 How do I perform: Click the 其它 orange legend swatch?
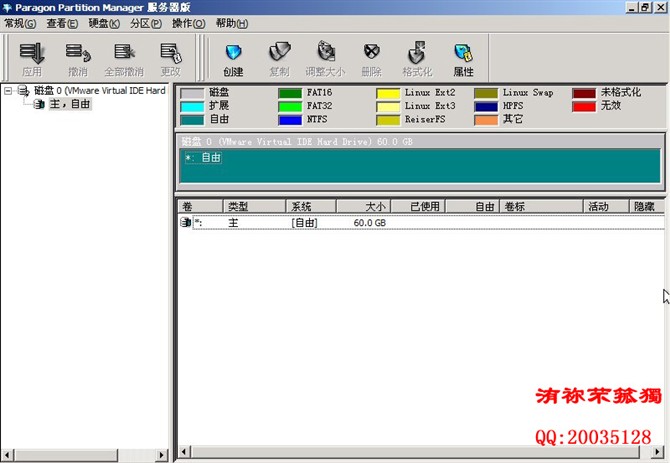(486, 120)
